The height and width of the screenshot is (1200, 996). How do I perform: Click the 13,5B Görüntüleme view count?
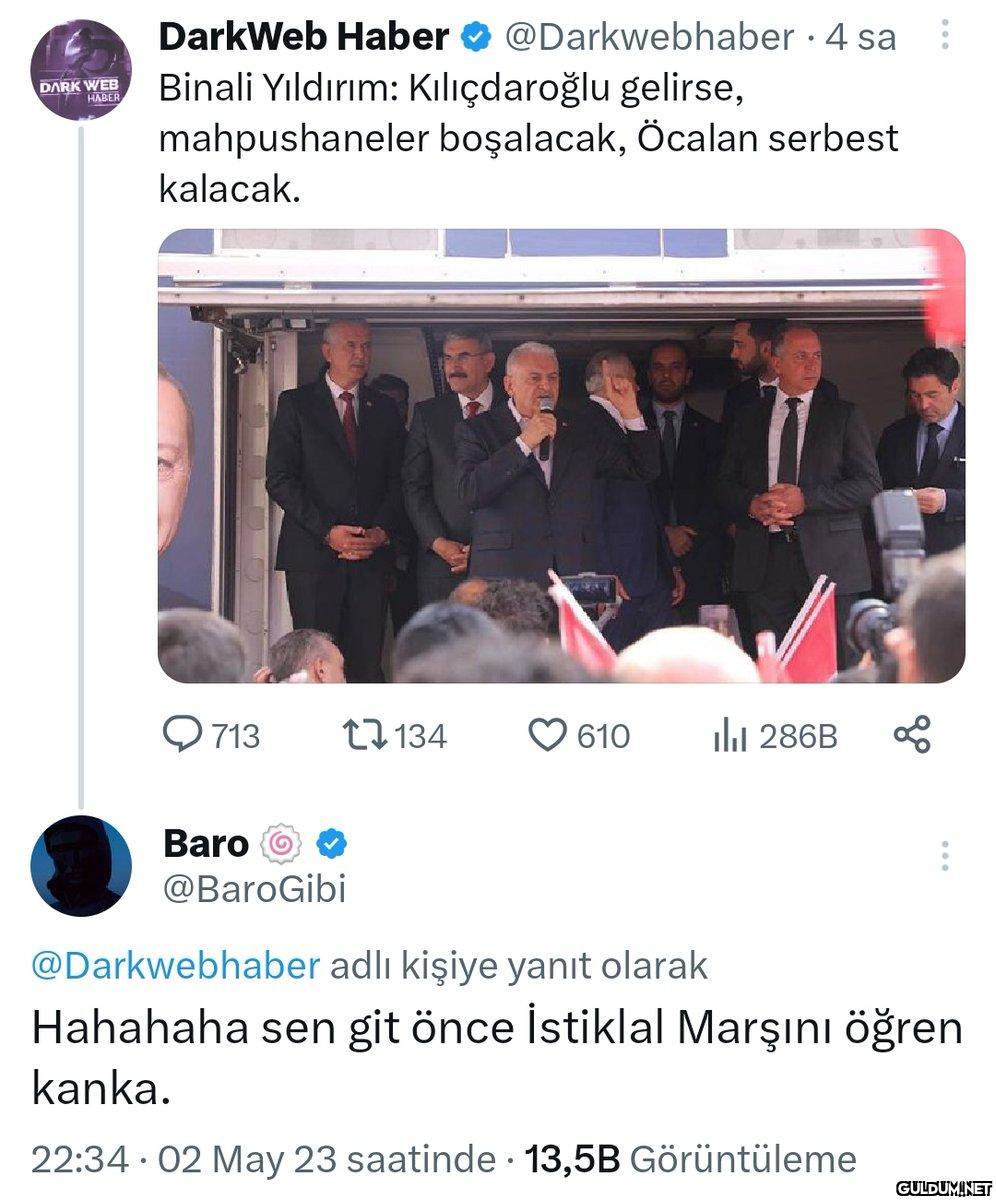(691, 1160)
